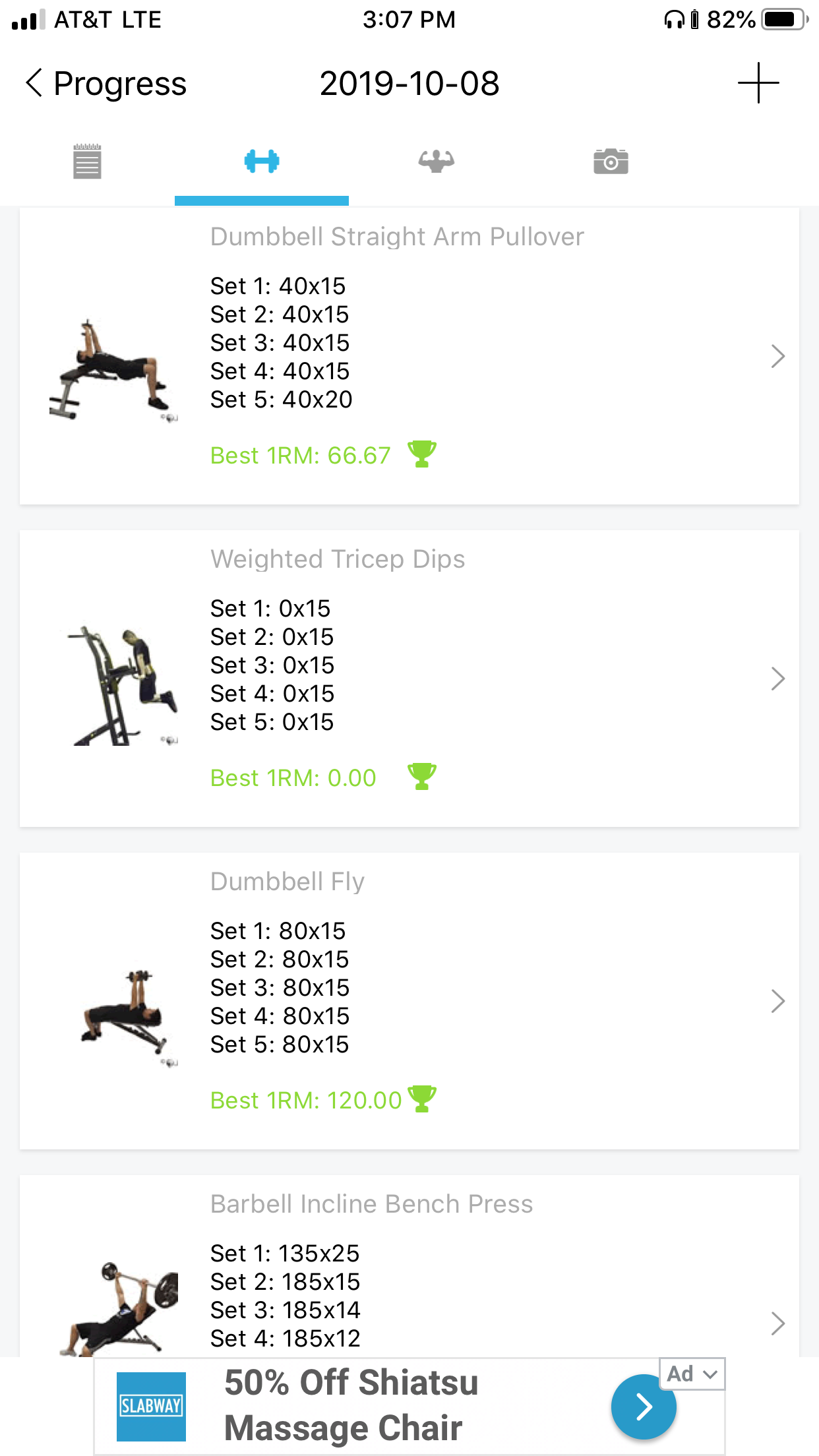This screenshot has width=819, height=1456.
Task: Open the Barbell Incline Bench Press title
Action: [x=371, y=1204]
